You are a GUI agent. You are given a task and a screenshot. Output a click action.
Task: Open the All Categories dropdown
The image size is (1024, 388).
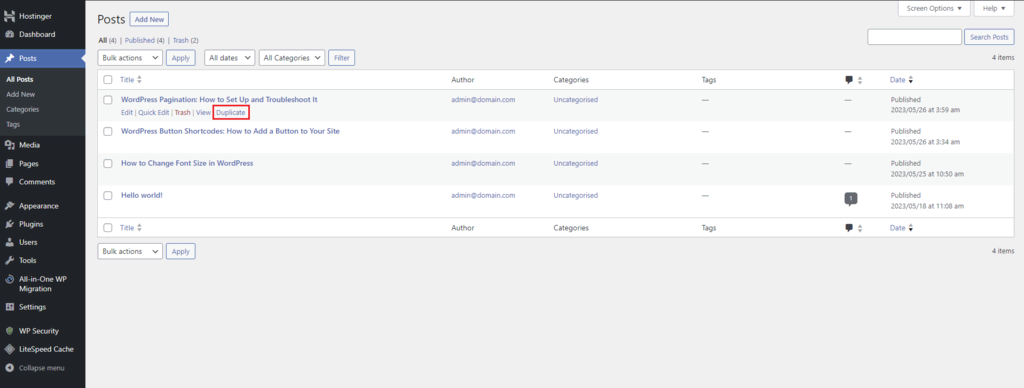[x=292, y=57]
